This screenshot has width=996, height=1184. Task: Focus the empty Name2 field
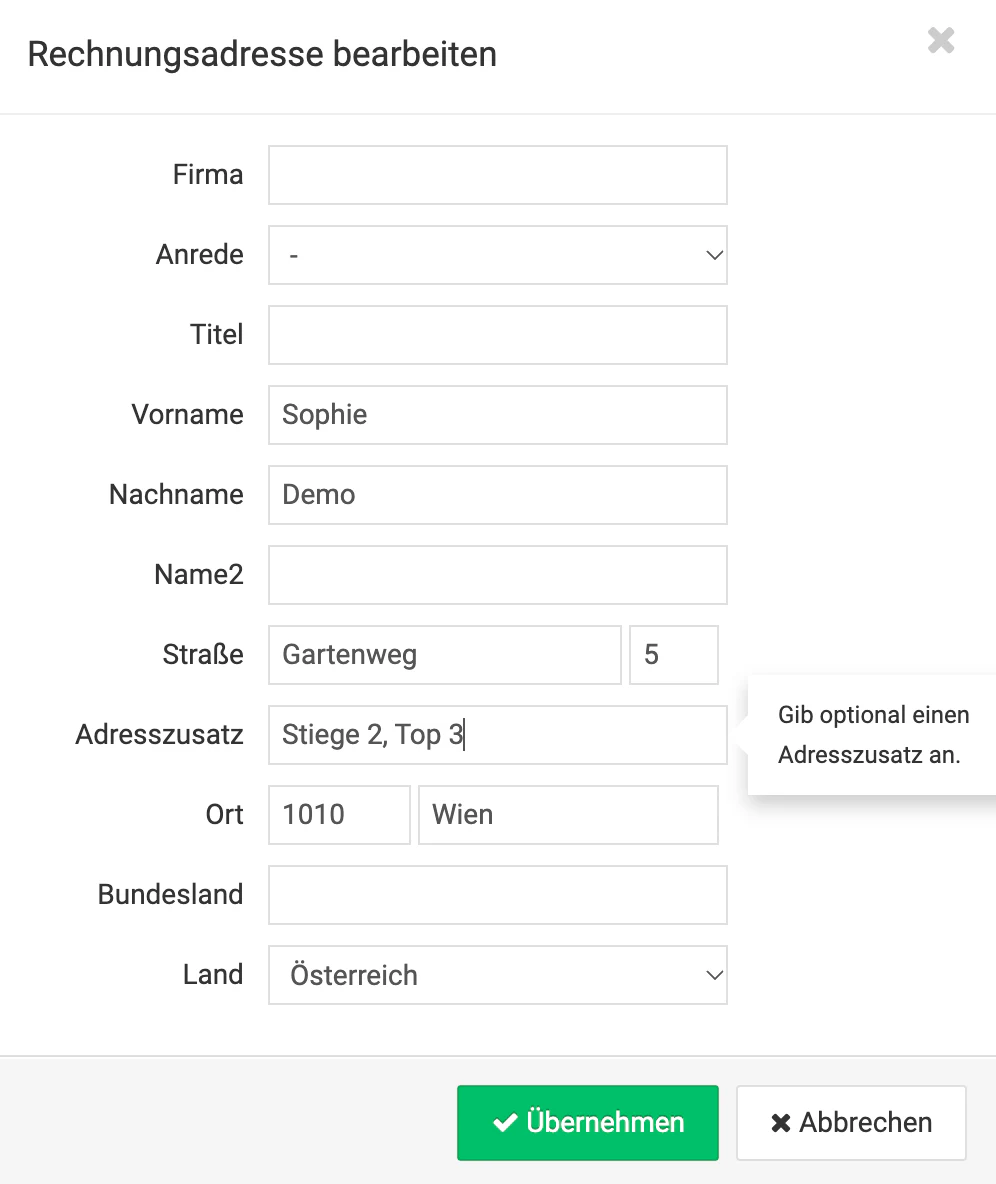(498, 575)
